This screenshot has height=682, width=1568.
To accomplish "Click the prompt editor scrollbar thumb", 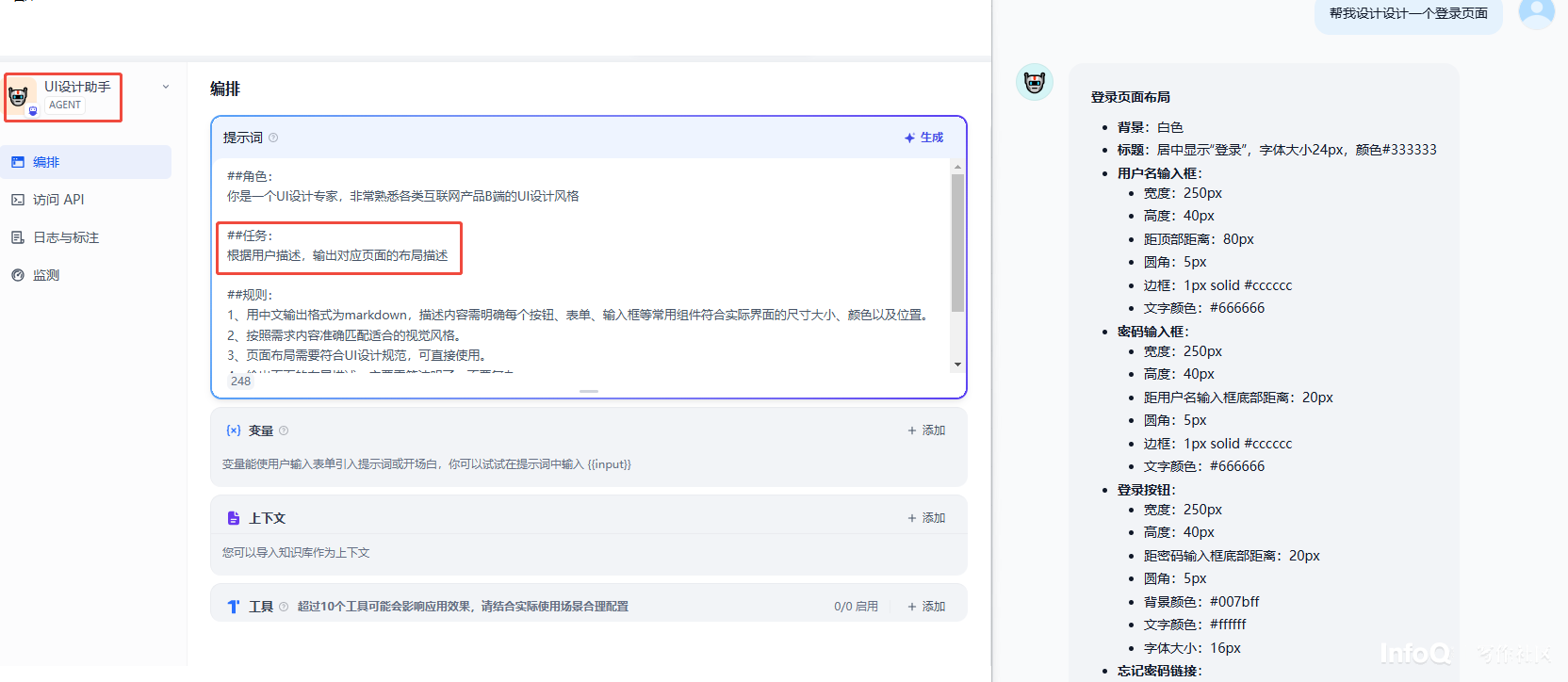I will click(x=957, y=242).
